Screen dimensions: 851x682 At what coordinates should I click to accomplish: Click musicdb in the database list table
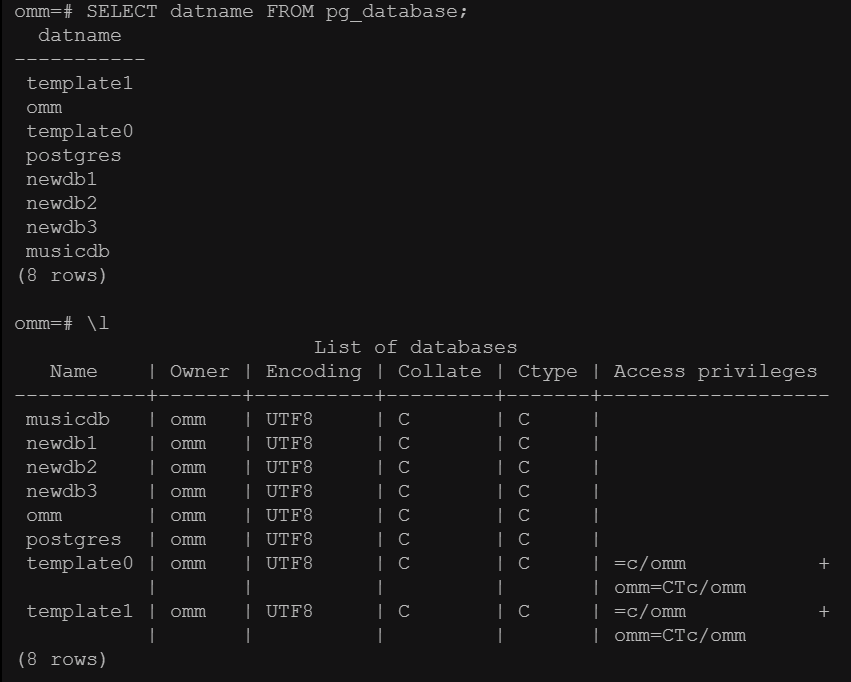click(67, 420)
